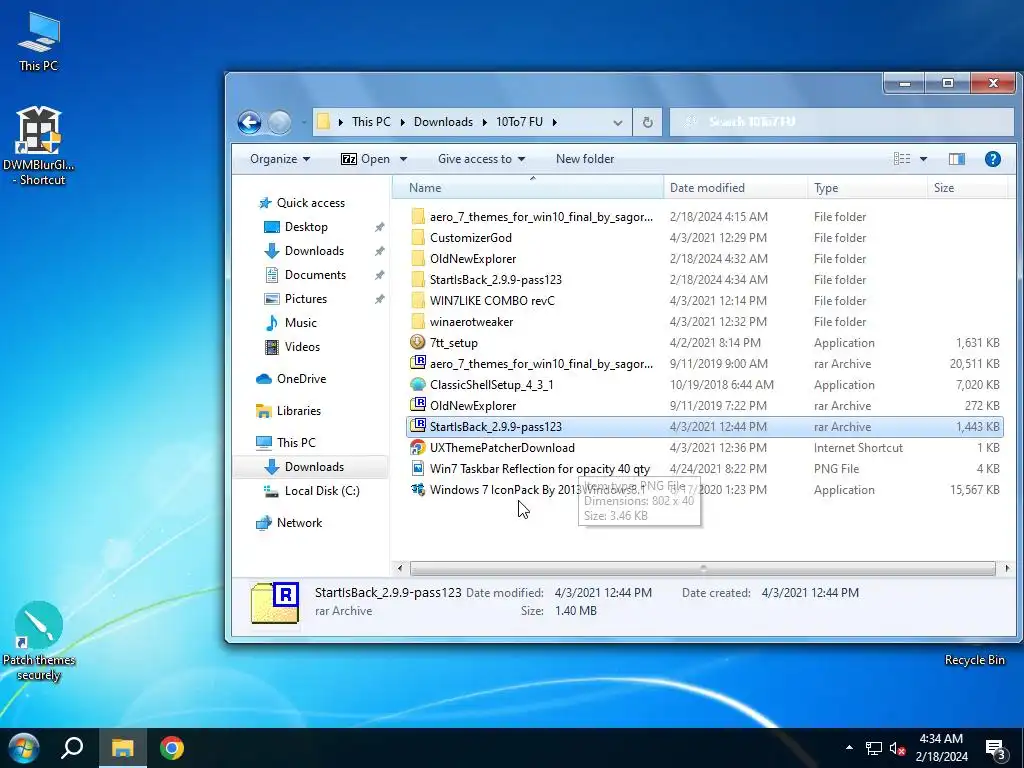Select the OldNewExplorer folder icon
The height and width of the screenshot is (768, 1024).
(x=418, y=259)
